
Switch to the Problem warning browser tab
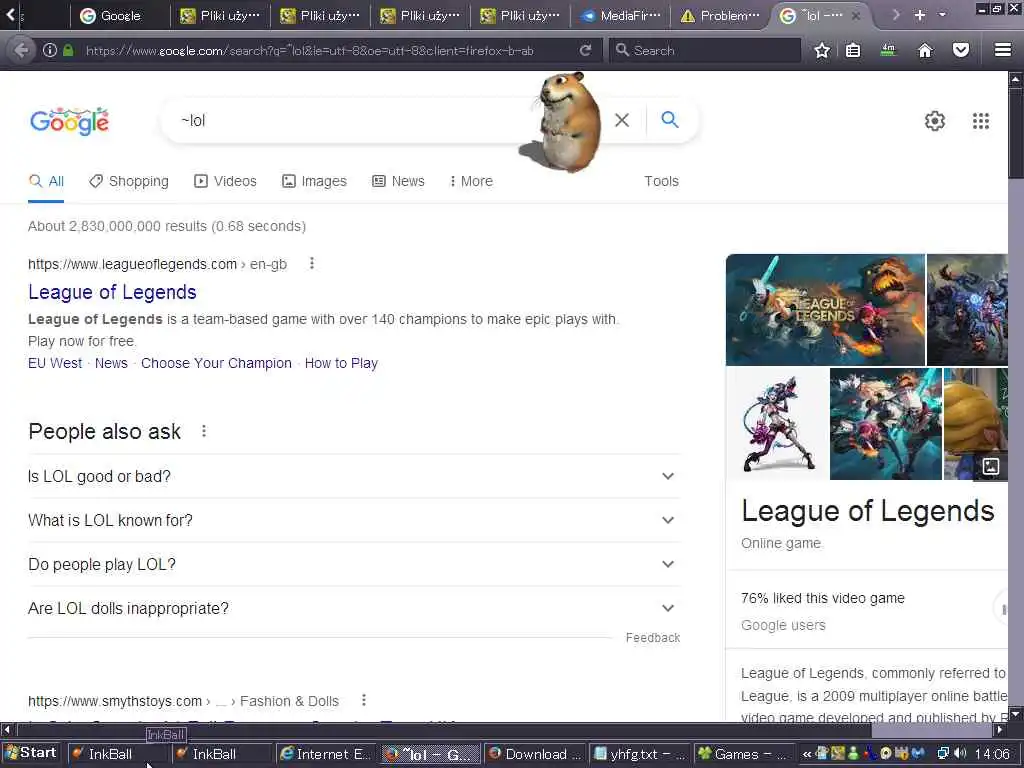tap(721, 16)
